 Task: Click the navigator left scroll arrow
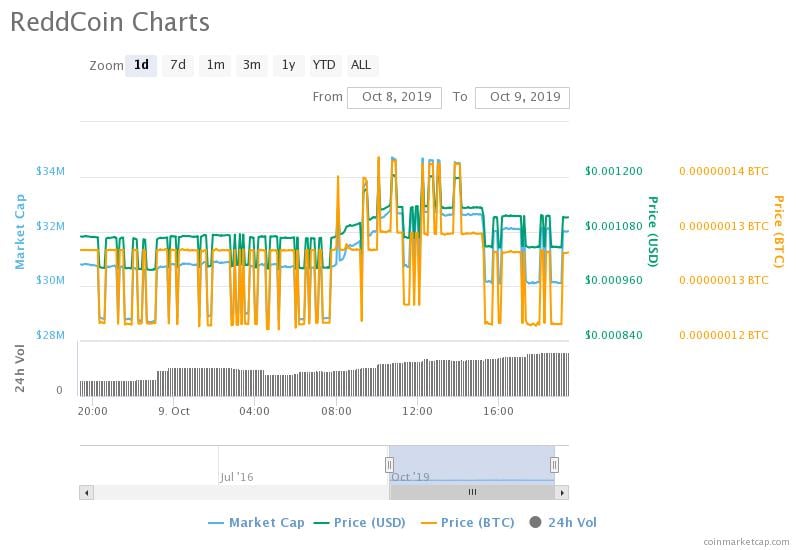coord(87,493)
